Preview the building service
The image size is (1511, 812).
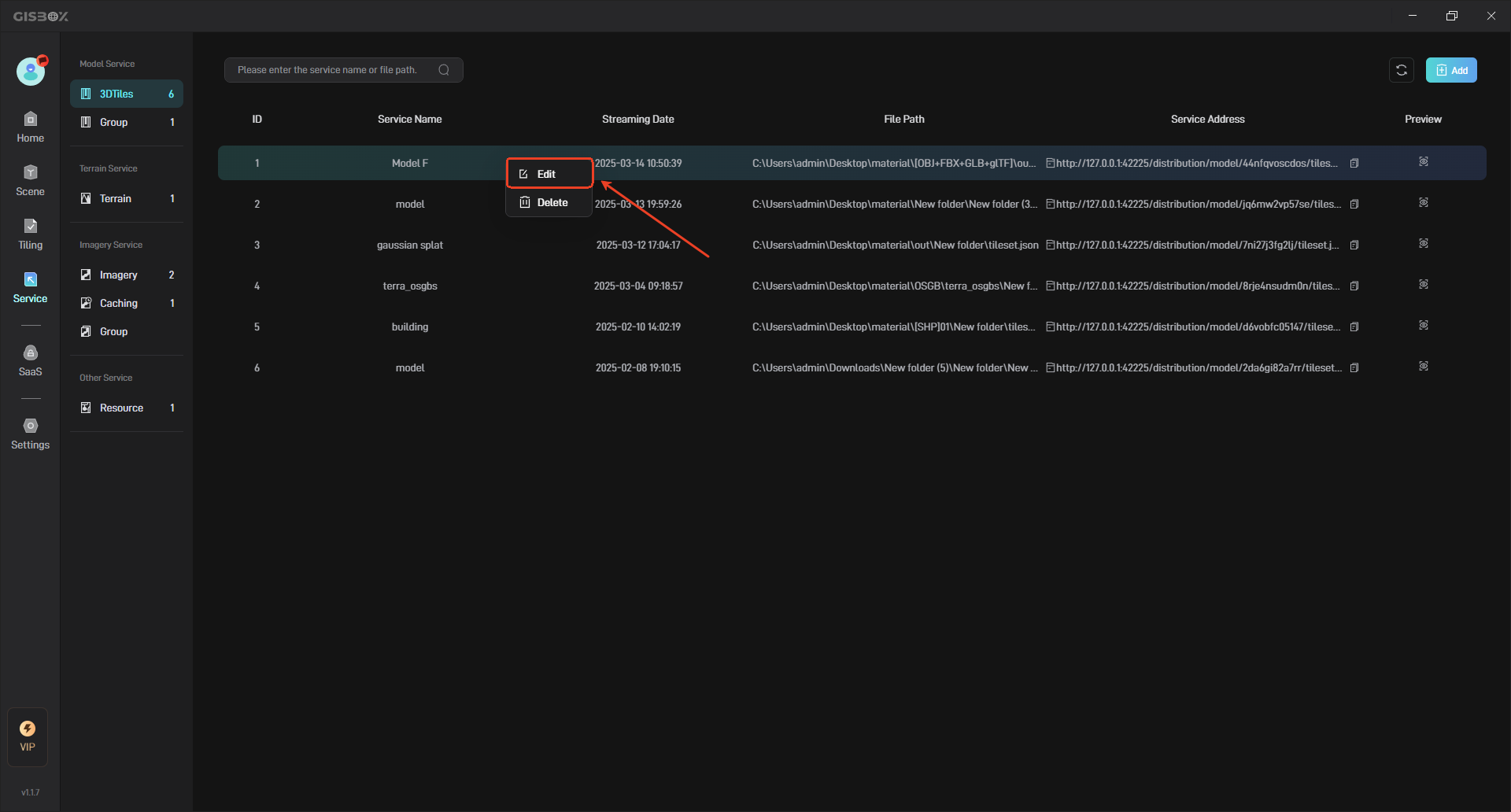tap(1424, 325)
